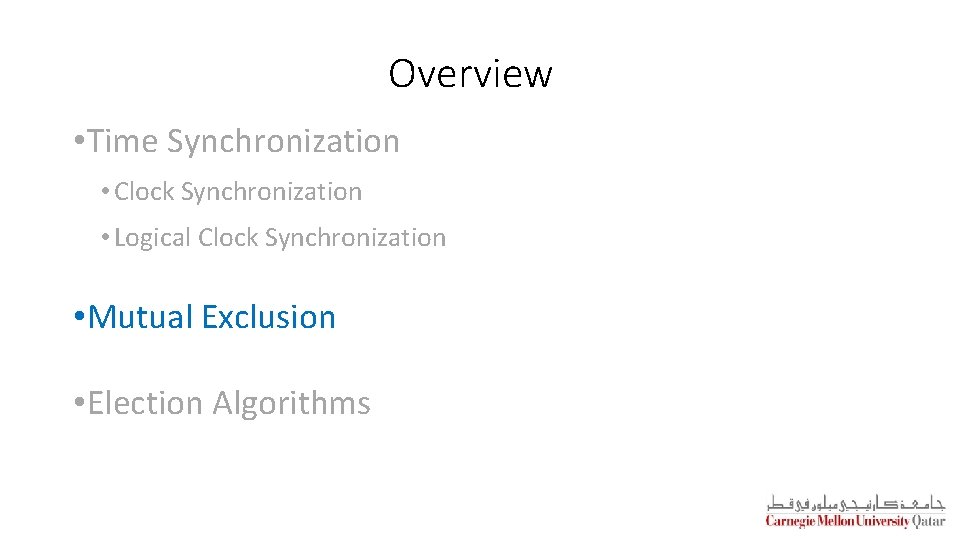Click the word Qatar in logo

pyautogui.click(x=928, y=522)
